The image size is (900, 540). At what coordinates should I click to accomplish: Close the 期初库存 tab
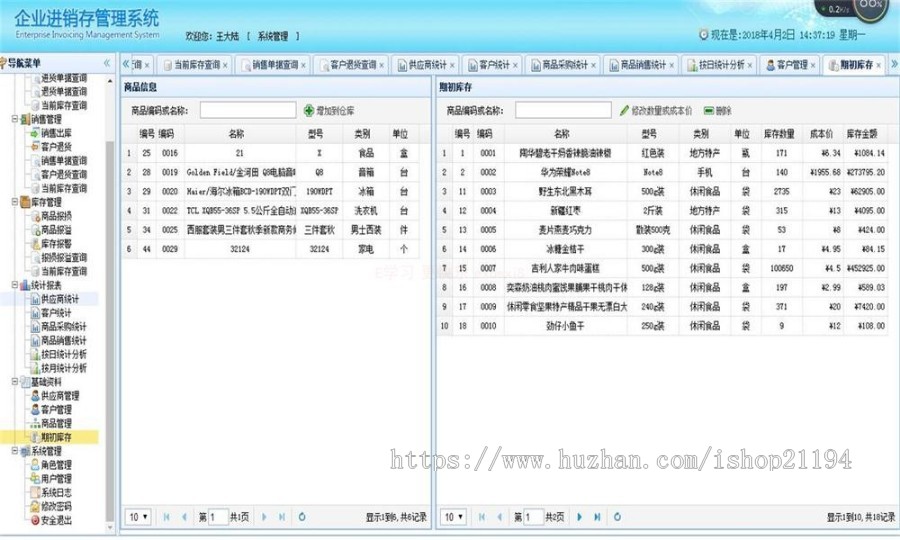pyautogui.click(x=878, y=65)
